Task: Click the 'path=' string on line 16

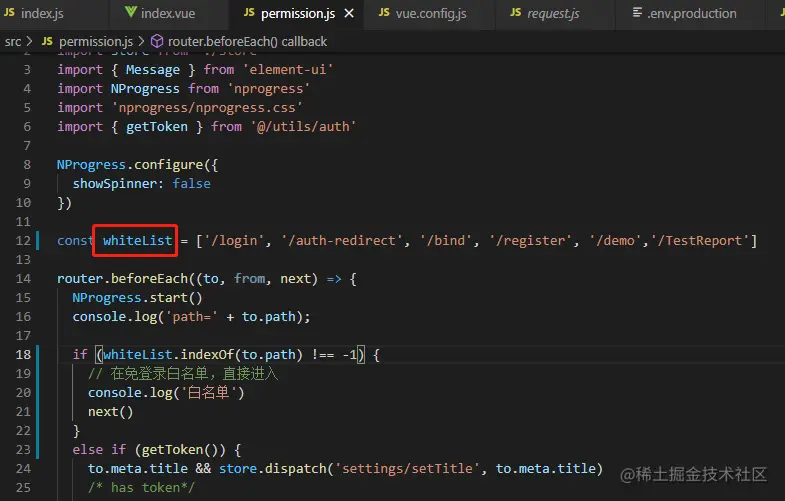Action: pos(192,317)
